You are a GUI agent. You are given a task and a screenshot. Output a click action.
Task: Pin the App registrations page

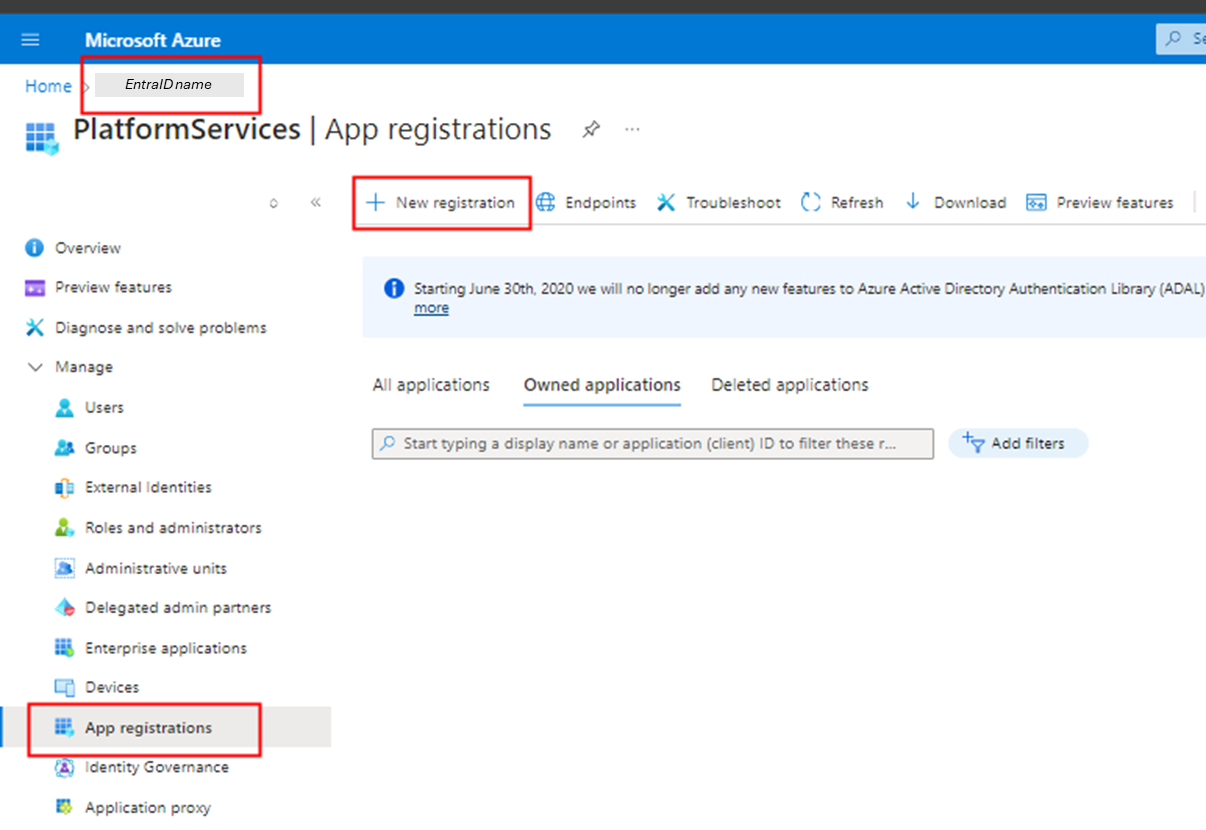(x=591, y=130)
